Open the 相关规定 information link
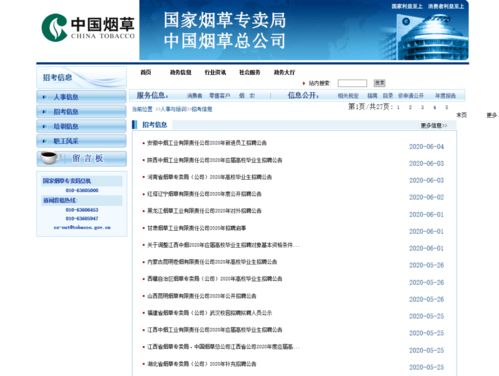Image resolution: width=499 pixels, height=376 pixels. pyautogui.click(x=348, y=96)
